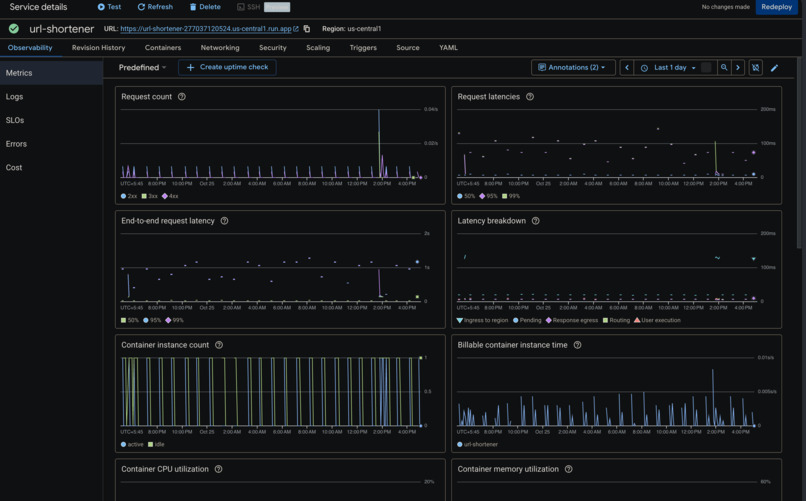Open help for Latency breakdown chart
Image resolution: width=806 pixels, height=501 pixels.
pyautogui.click(x=536, y=221)
